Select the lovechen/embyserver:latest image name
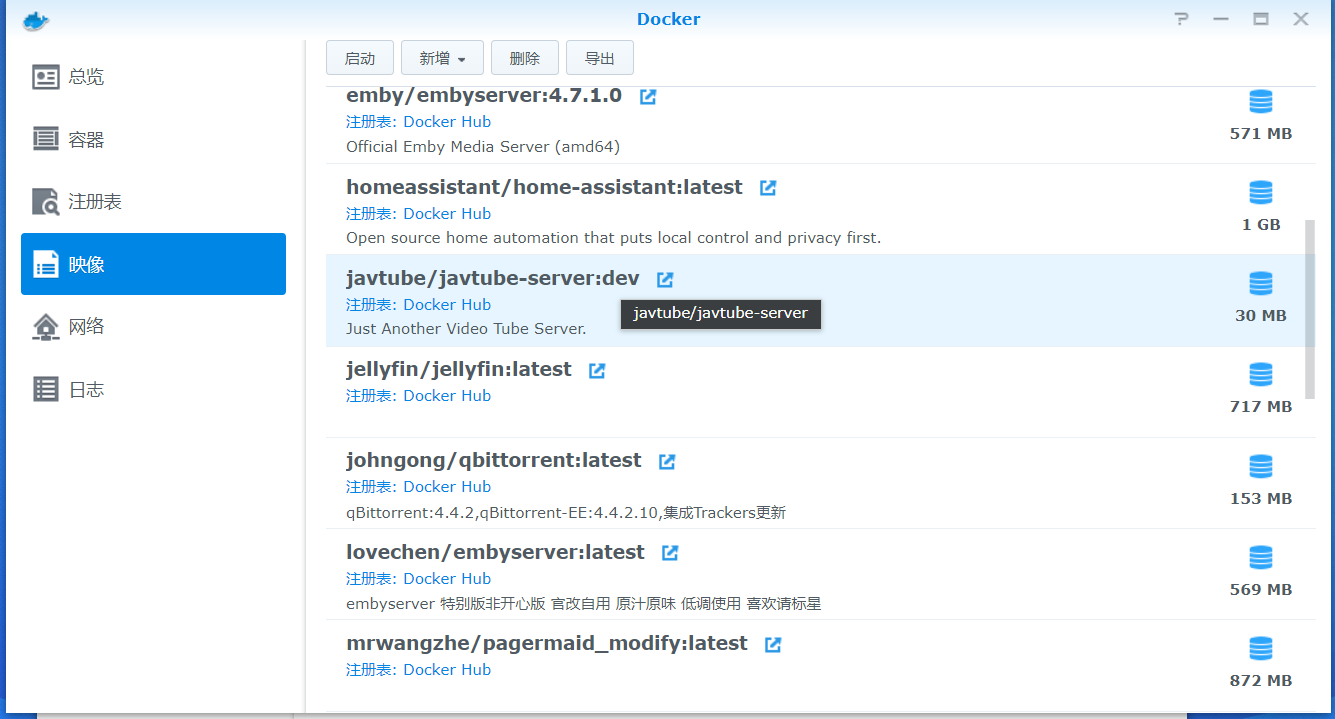Image resolution: width=1335 pixels, height=719 pixels. 495,552
